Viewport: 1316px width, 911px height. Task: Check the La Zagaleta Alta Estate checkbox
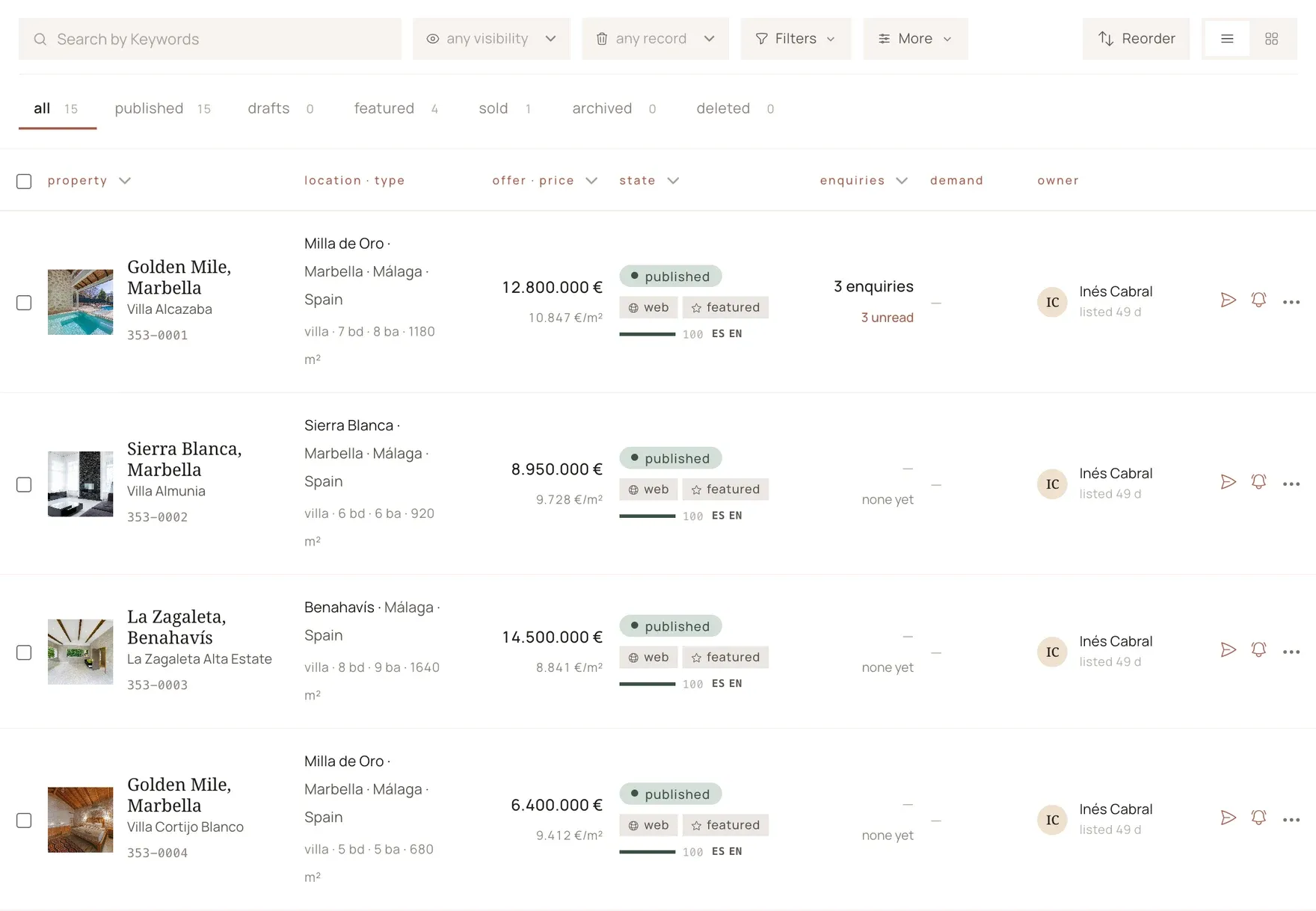24,652
